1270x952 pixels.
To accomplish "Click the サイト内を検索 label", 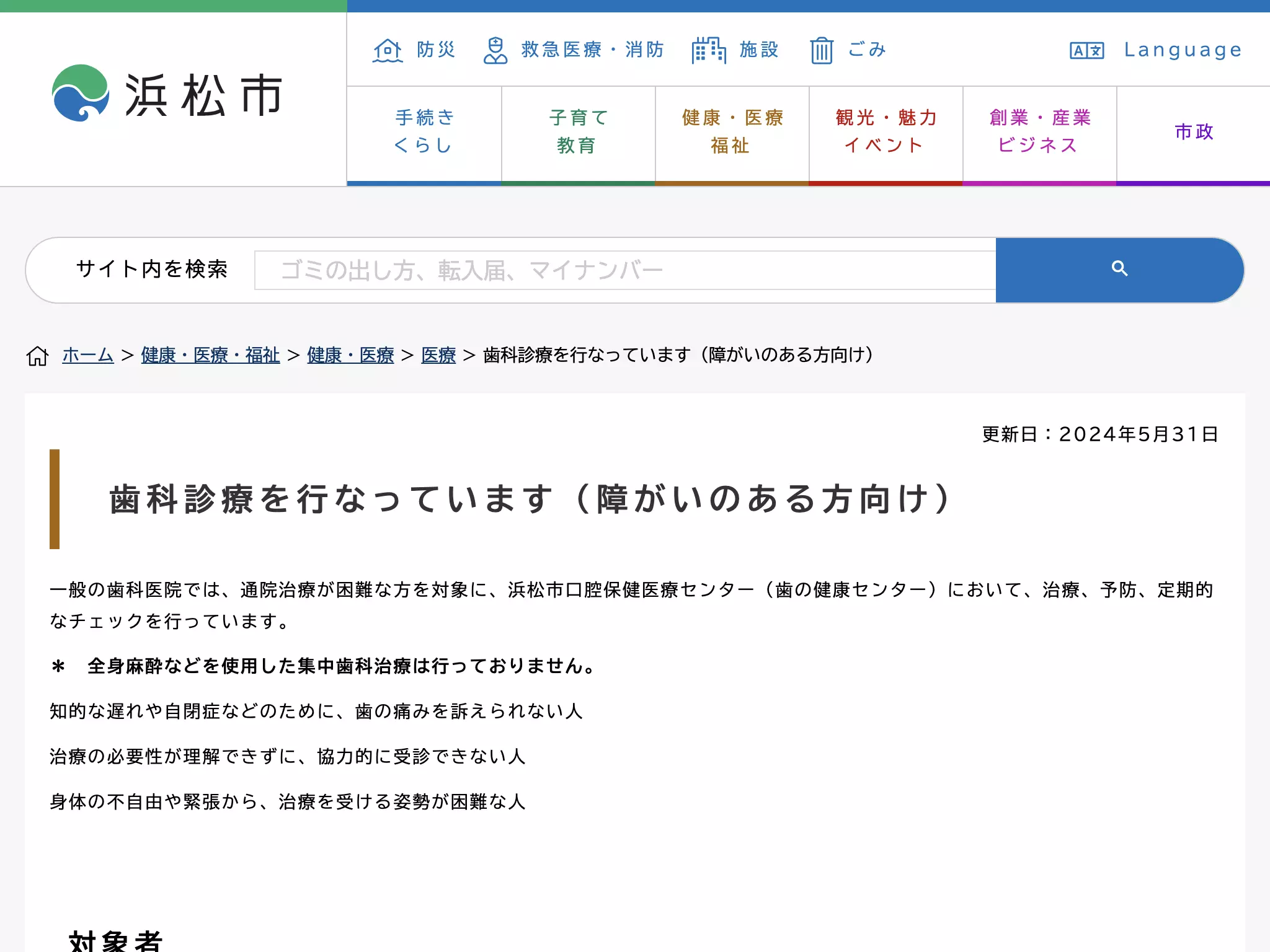I will click(x=152, y=269).
